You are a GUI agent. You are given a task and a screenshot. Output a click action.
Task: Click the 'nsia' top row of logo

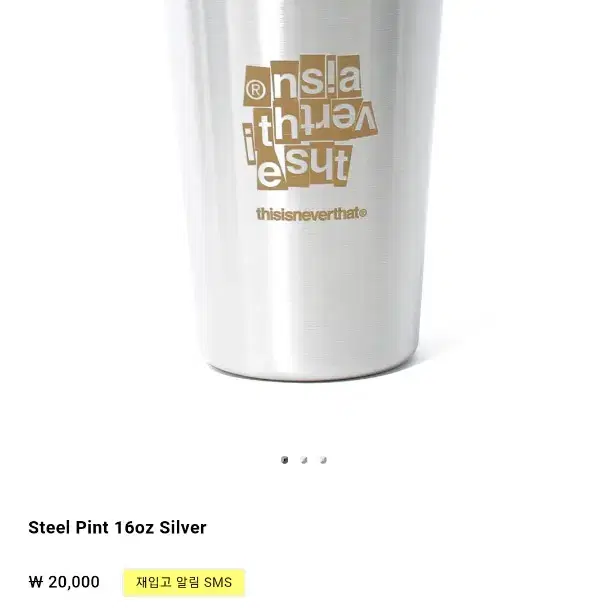click(x=316, y=79)
